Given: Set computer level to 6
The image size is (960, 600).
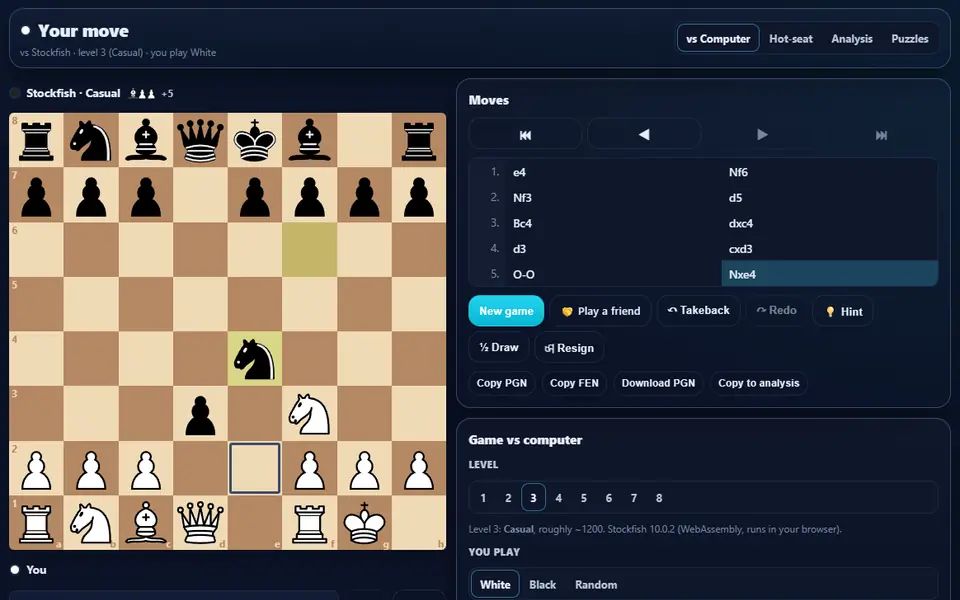Looking at the screenshot, I should [609, 498].
